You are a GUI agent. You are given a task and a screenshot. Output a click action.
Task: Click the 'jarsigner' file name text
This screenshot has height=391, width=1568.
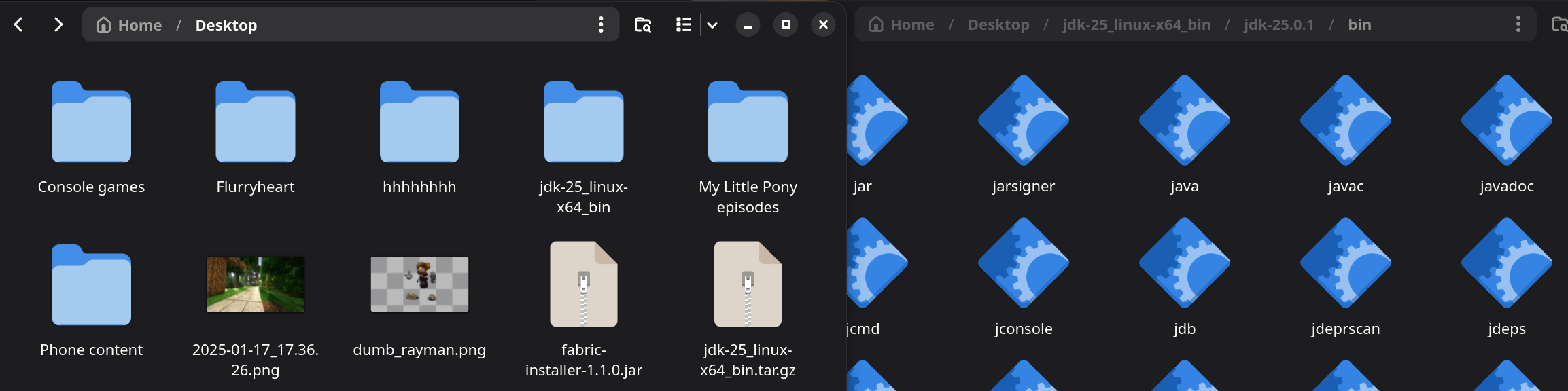click(x=1024, y=186)
